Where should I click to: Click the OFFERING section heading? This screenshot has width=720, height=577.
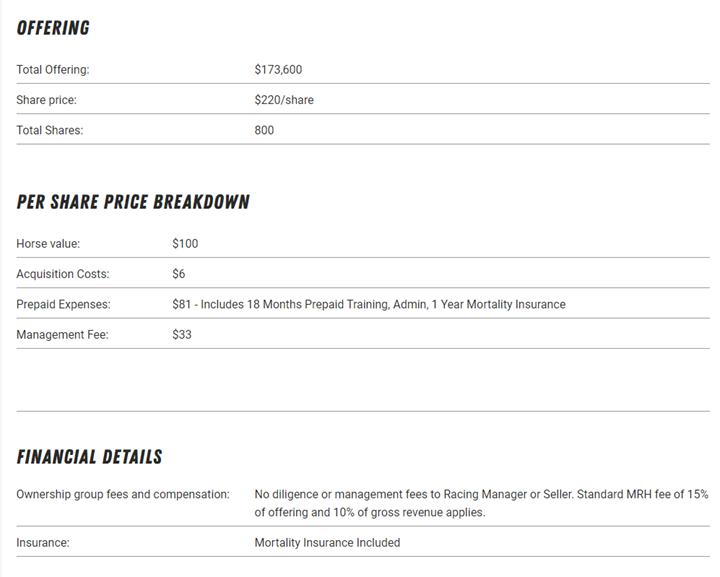pos(53,28)
